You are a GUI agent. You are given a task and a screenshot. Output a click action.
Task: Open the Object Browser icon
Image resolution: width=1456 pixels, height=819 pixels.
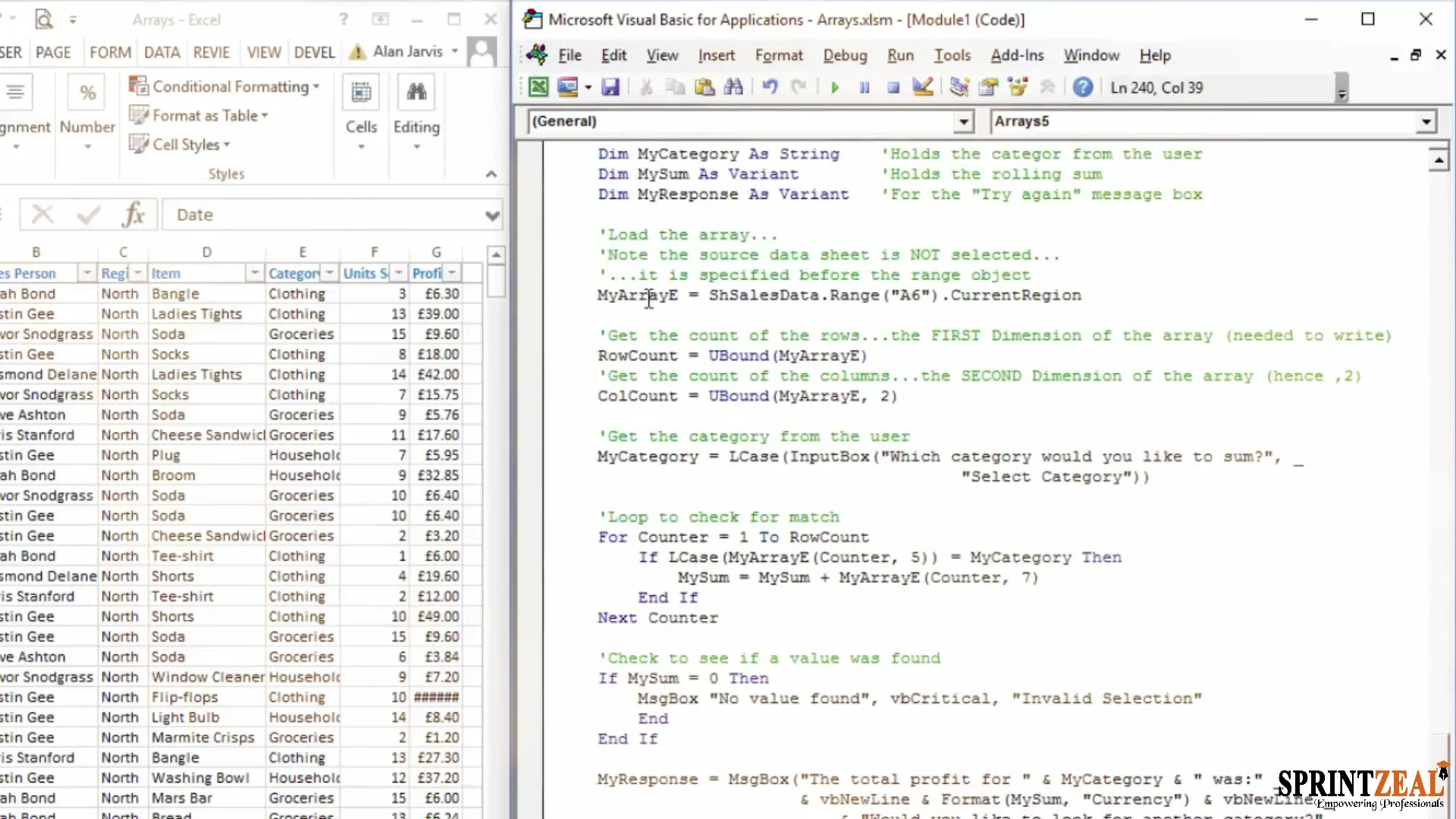[x=1018, y=87]
